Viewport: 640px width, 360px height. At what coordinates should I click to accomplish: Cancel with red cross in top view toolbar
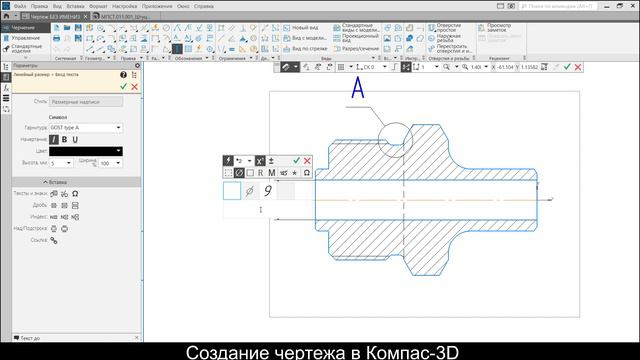tap(578, 67)
